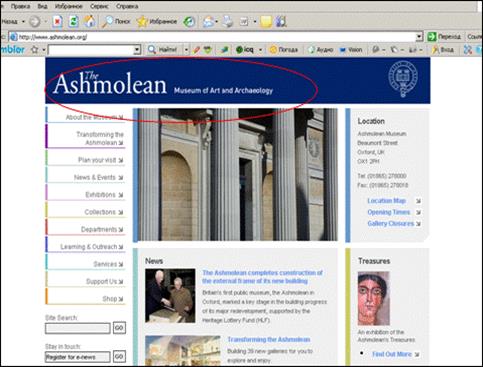Open the Vision toolbar button

coord(351,50)
